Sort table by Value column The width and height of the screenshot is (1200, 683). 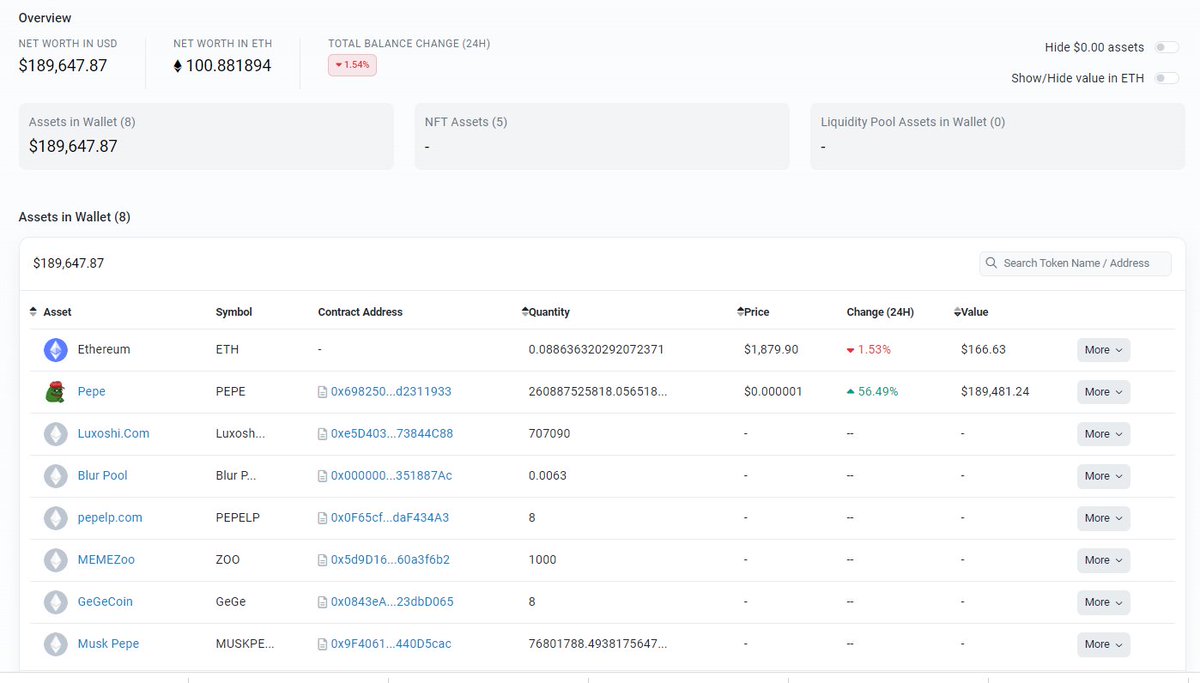click(971, 312)
